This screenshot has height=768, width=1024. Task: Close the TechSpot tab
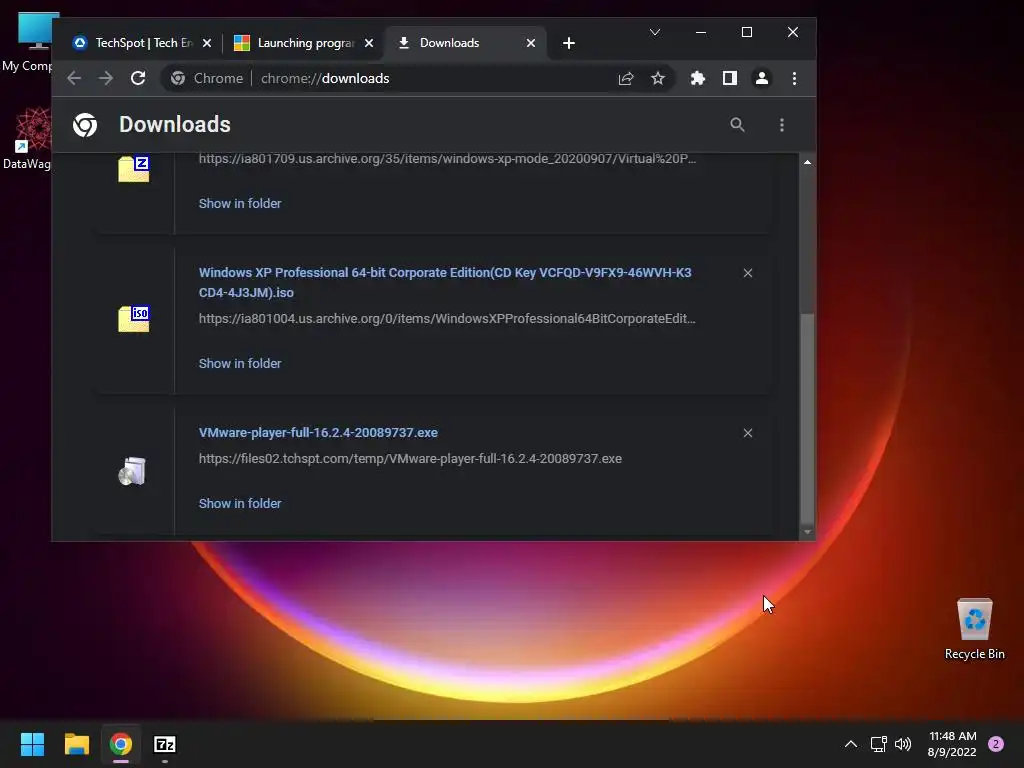pyautogui.click(x=207, y=43)
